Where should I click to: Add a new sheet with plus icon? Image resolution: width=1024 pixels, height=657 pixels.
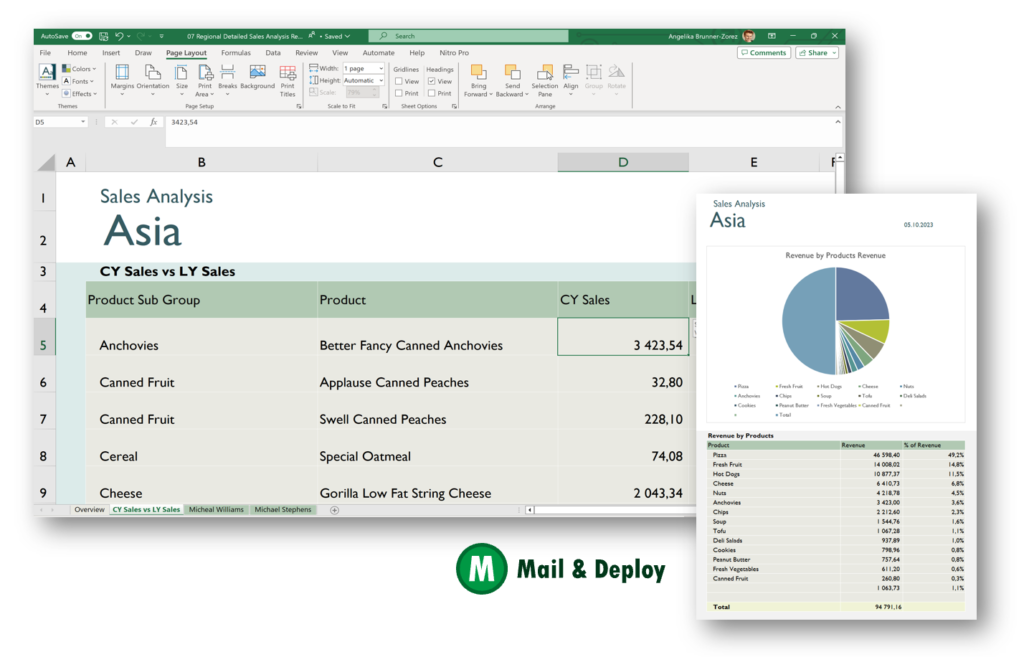click(334, 510)
